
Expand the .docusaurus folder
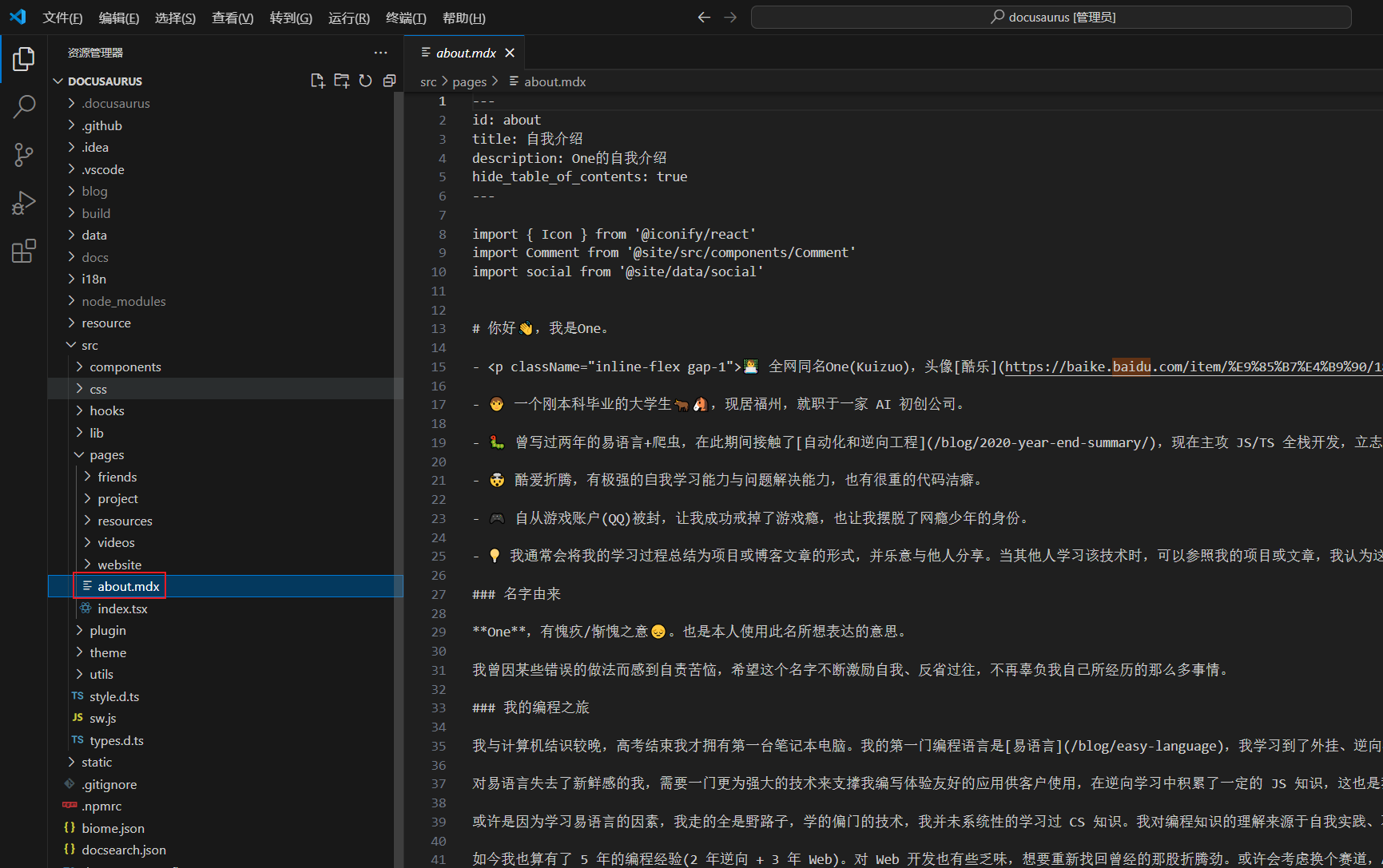coord(71,103)
